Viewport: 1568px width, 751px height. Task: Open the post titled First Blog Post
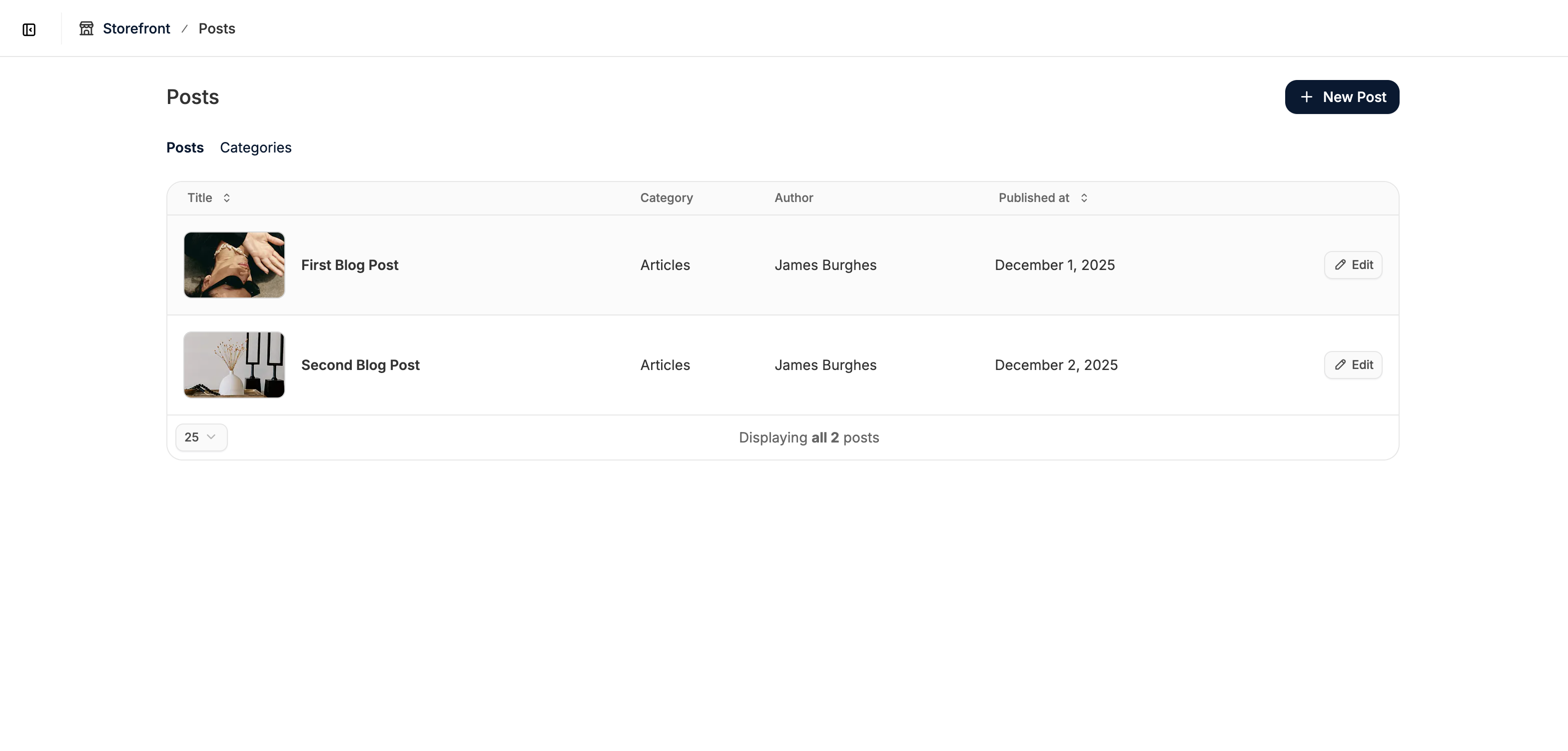349,265
